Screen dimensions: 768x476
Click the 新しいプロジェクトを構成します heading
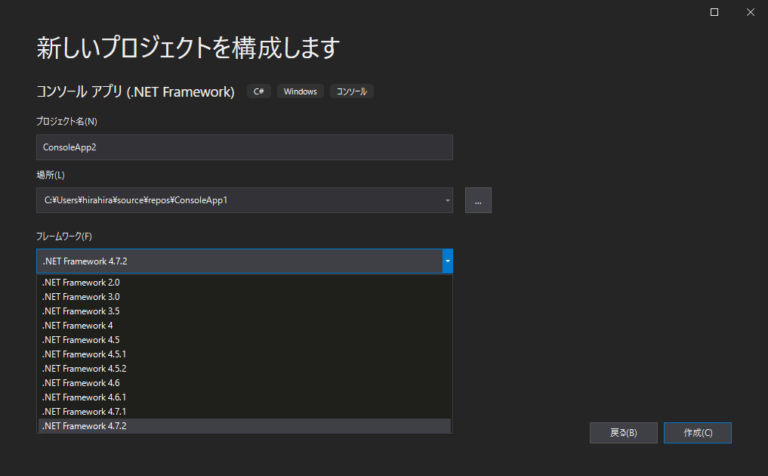188,48
